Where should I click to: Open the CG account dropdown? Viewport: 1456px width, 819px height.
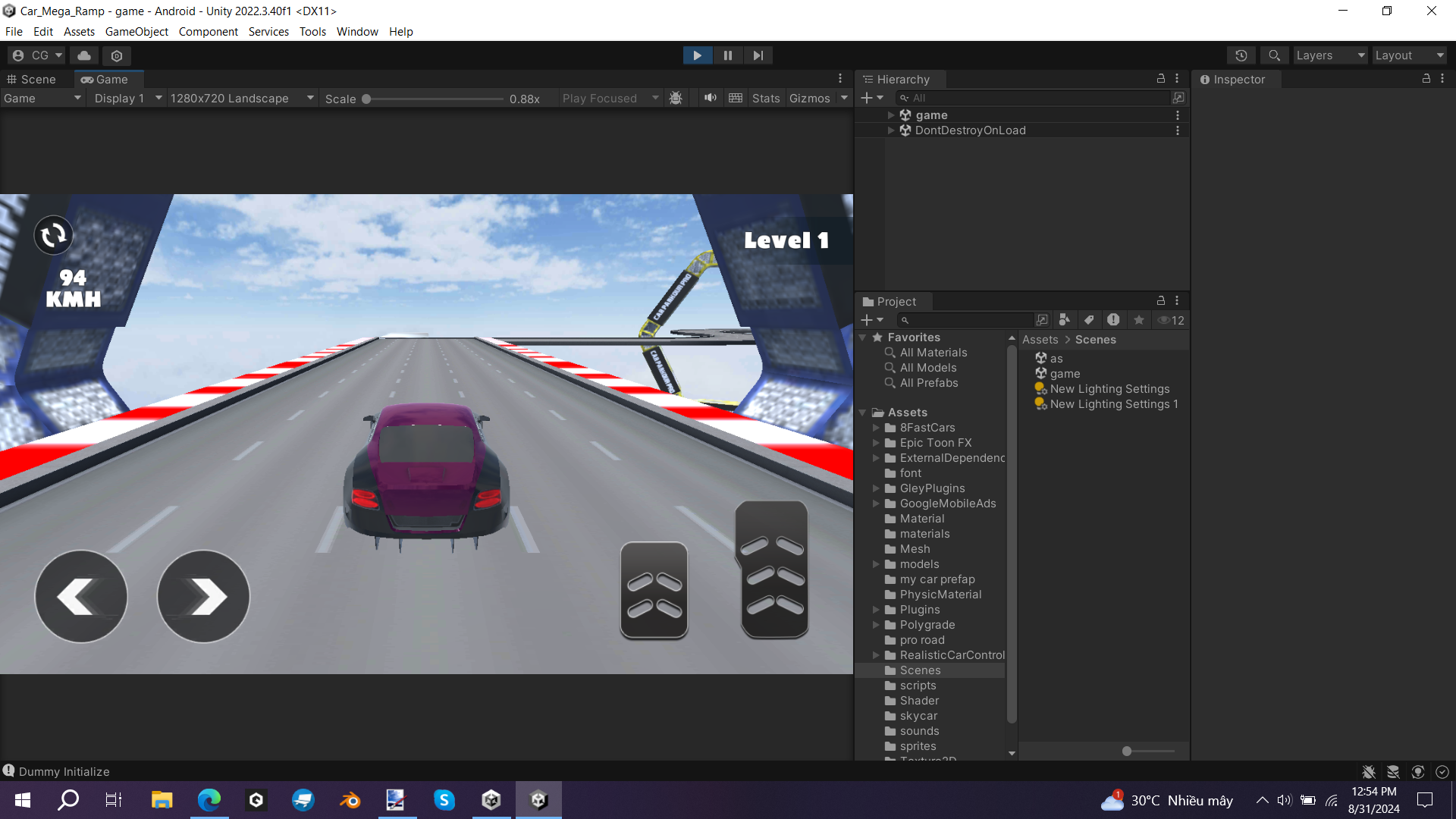pyautogui.click(x=36, y=55)
